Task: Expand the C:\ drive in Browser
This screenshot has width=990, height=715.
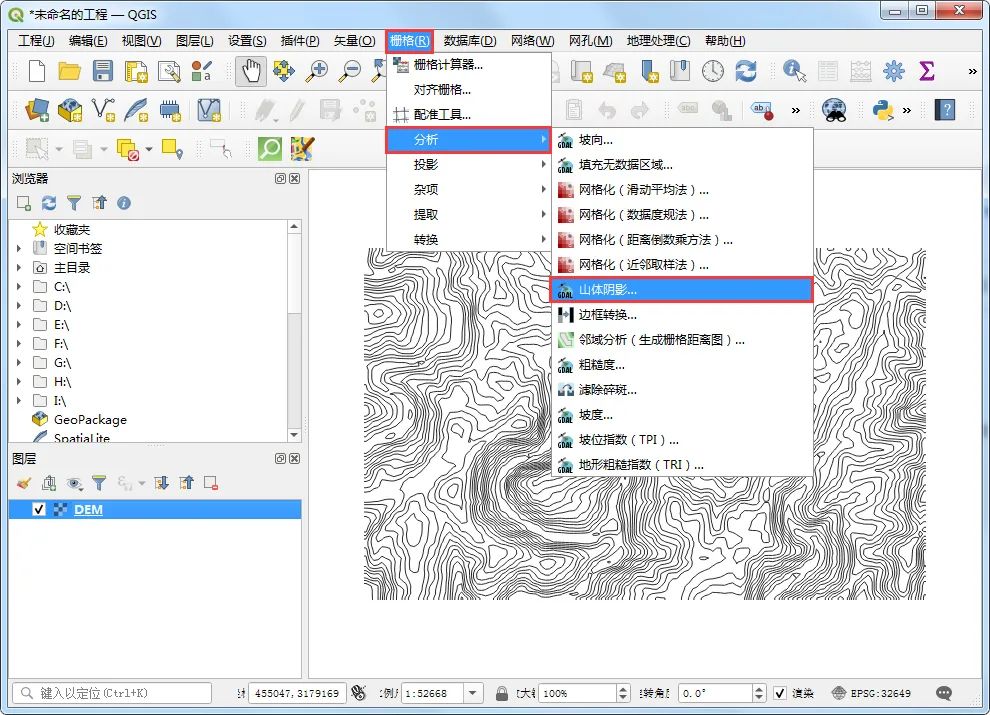Action: [x=19, y=286]
